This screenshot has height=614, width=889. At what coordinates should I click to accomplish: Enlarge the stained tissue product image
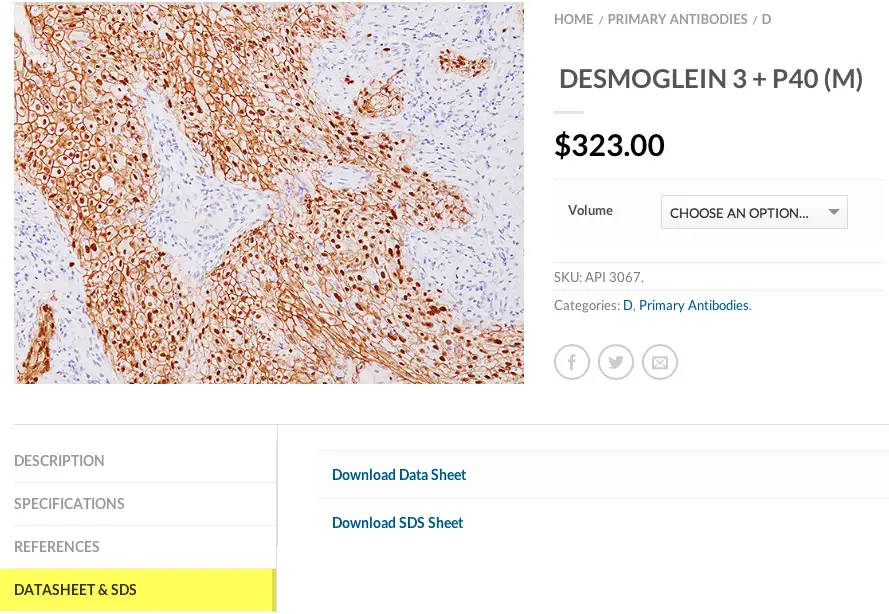[269, 193]
